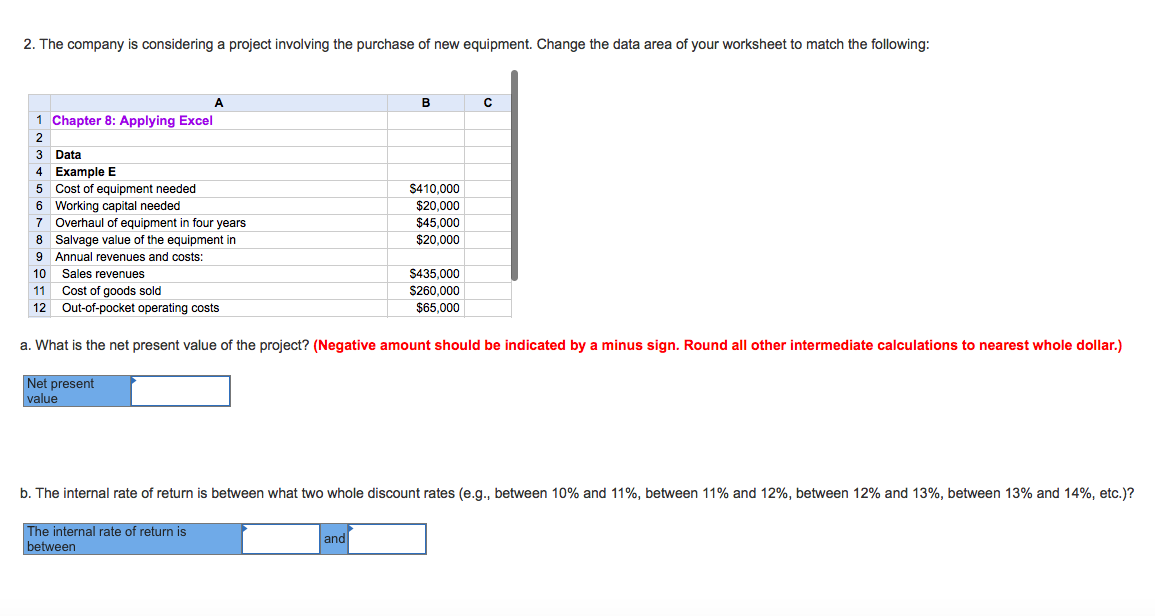1155x616 pixels.
Task: Click the first discount rate answer box
Action: (281, 538)
